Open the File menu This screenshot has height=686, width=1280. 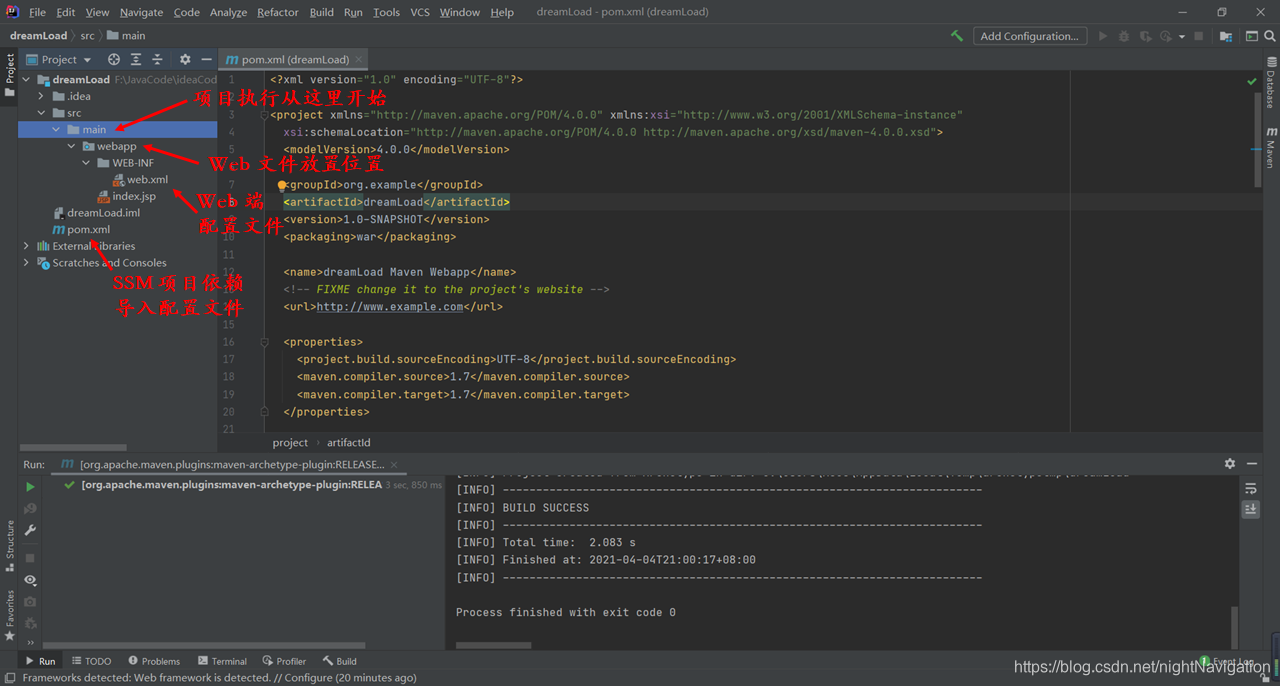(x=38, y=12)
